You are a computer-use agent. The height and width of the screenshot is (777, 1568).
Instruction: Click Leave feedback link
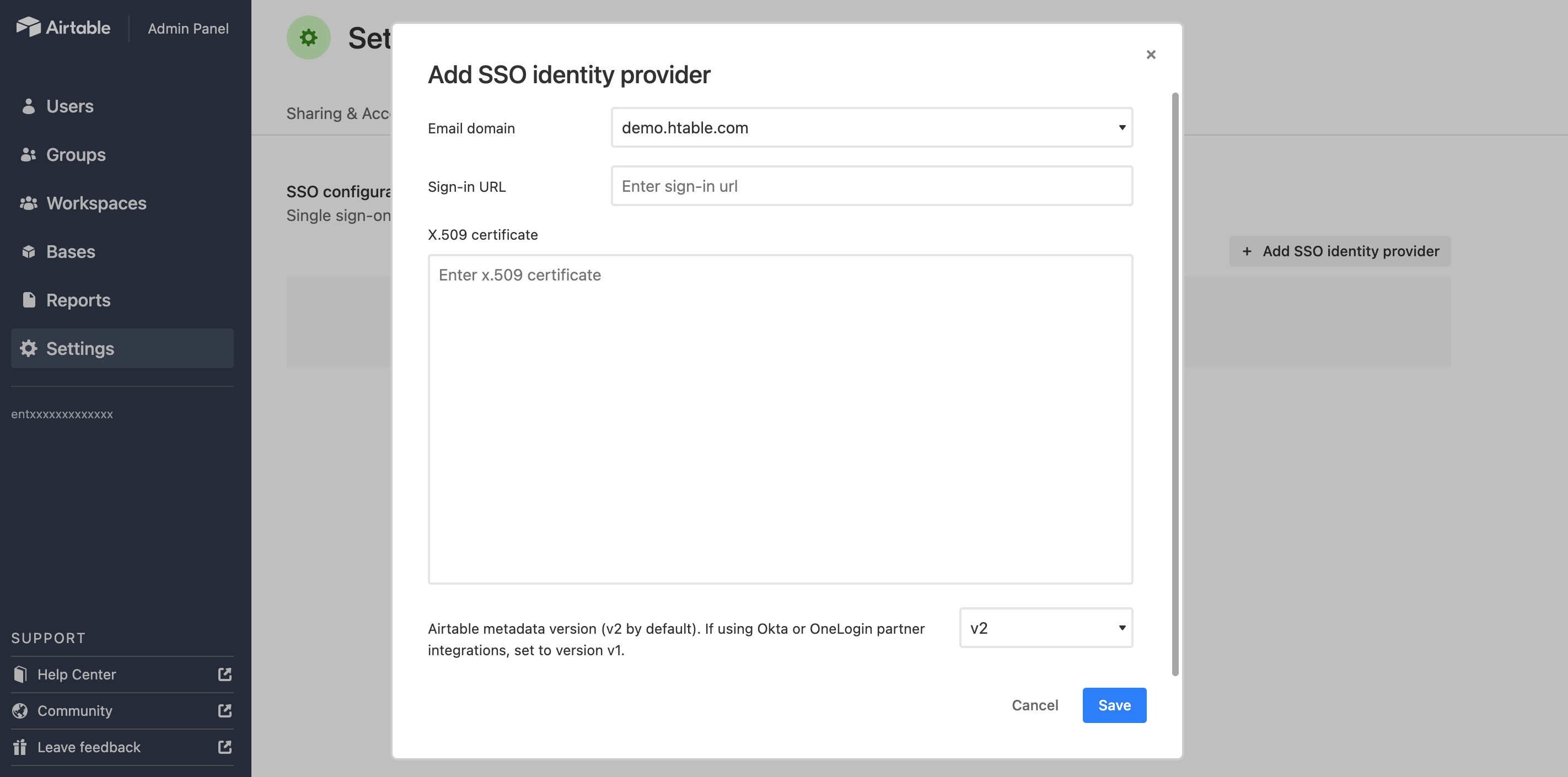(122, 747)
